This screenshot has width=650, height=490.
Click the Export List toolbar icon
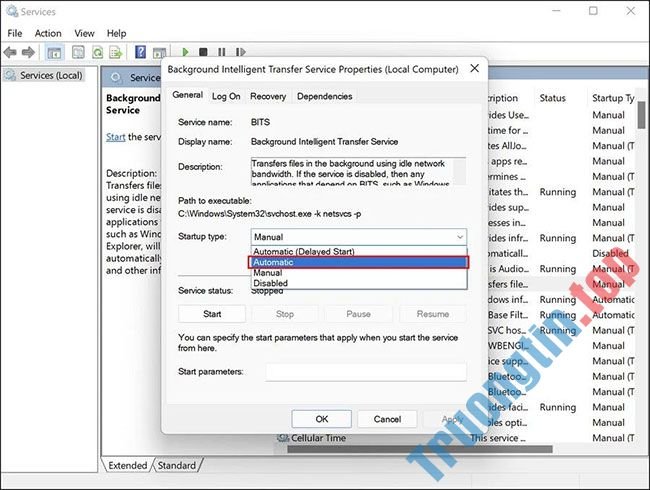[x=116, y=52]
